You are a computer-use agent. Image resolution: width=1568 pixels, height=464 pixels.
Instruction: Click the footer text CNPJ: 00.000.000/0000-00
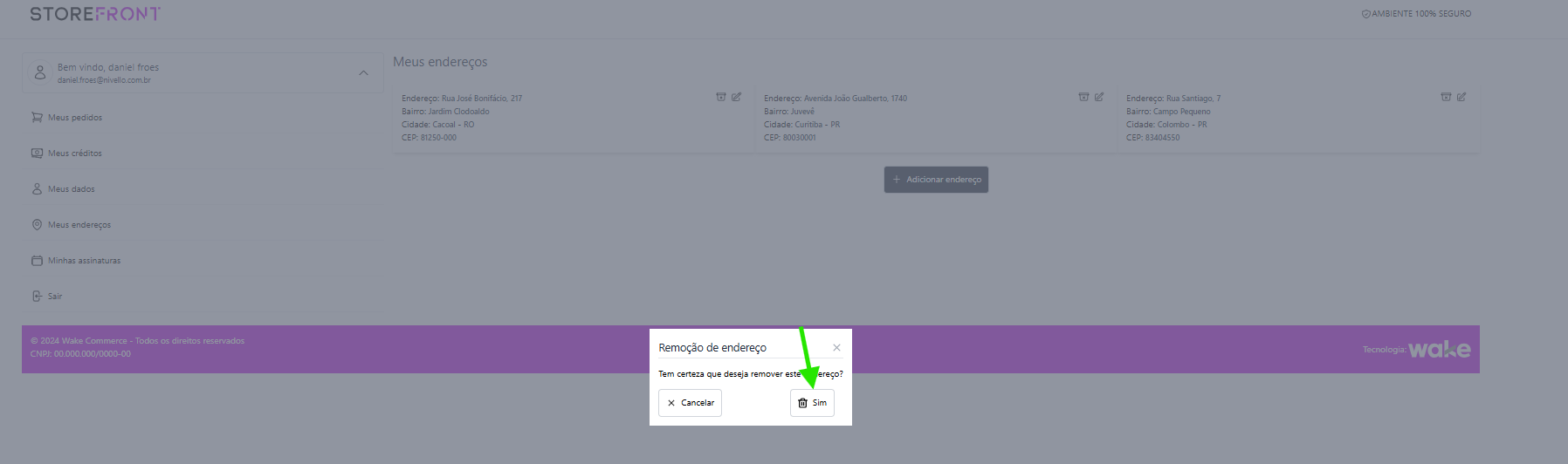tap(80, 354)
